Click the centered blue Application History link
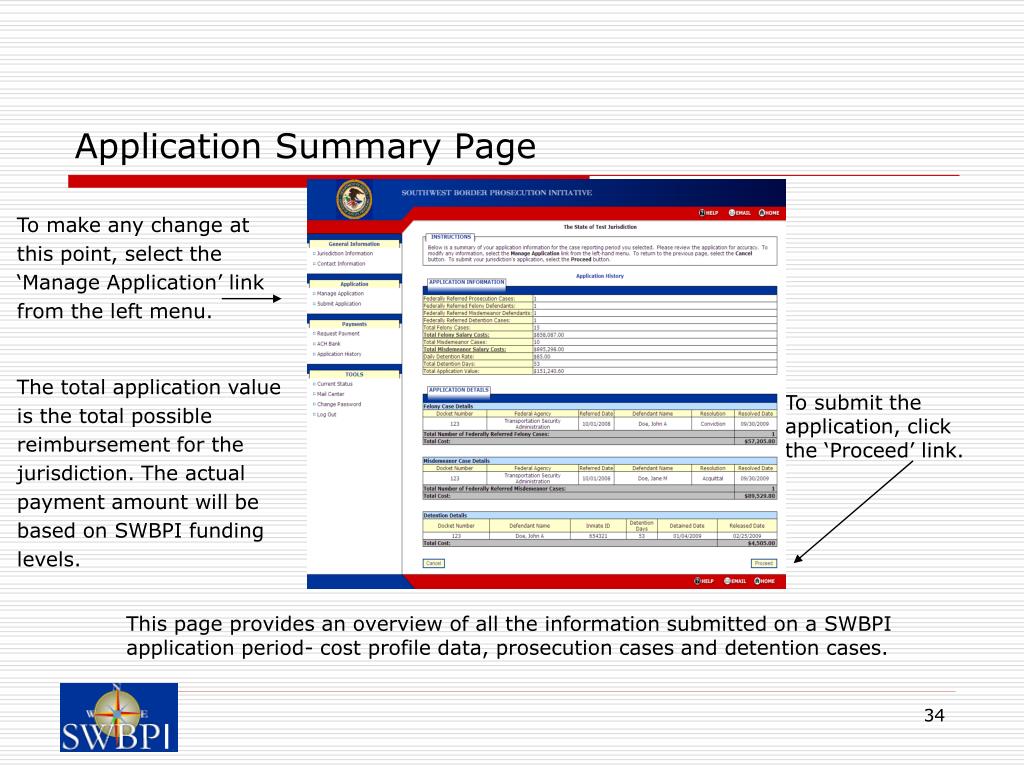Screen dimensions: 1024x768 pyautogui.click(x=600, y=276)
